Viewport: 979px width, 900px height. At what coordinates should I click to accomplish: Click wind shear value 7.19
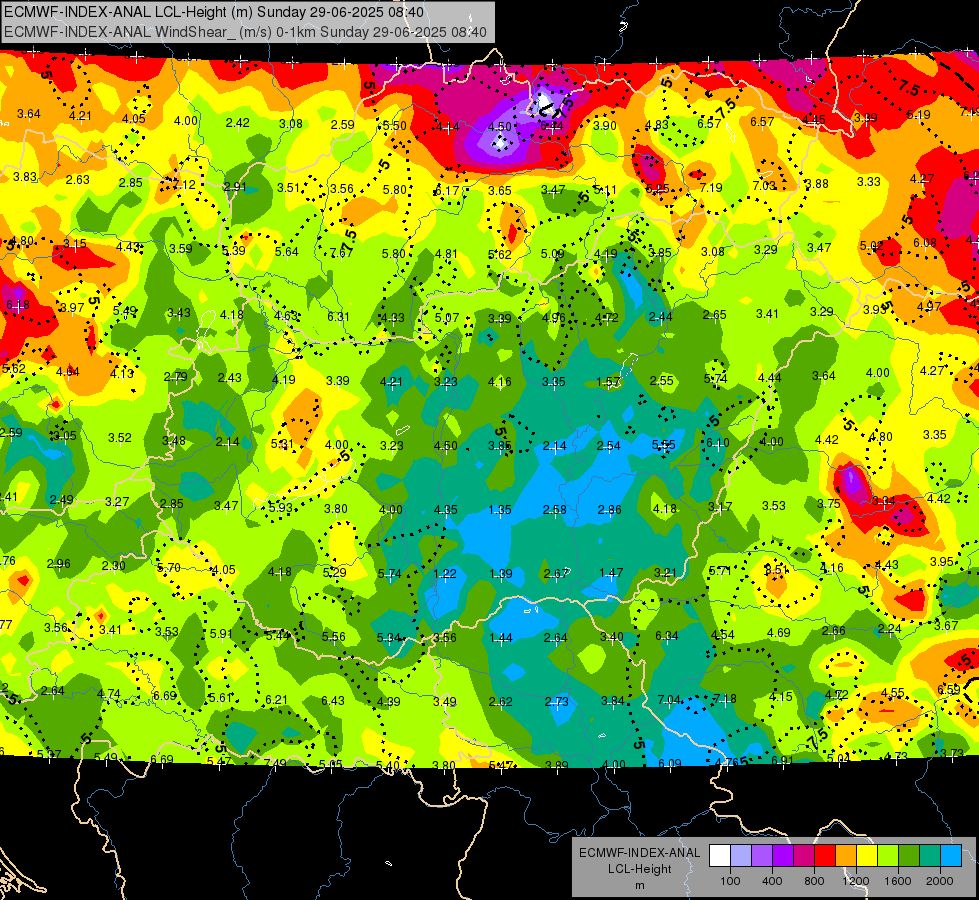(x=711, y=187)
